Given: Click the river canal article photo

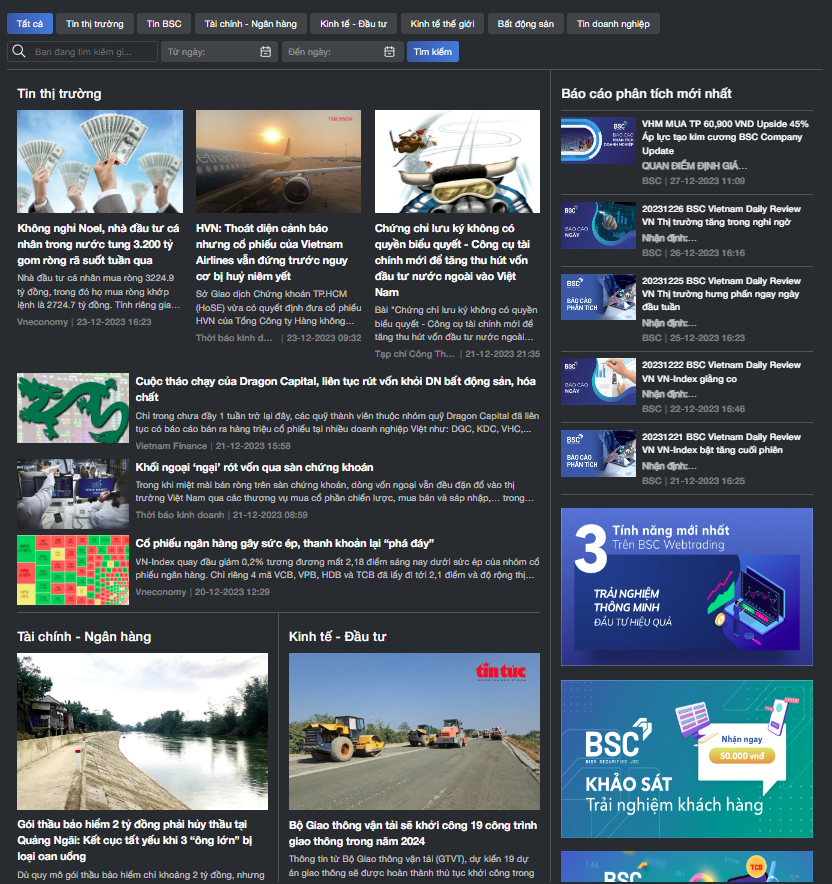Looking at the screenshot, I should pyautogui.click(x=143, y=731).
